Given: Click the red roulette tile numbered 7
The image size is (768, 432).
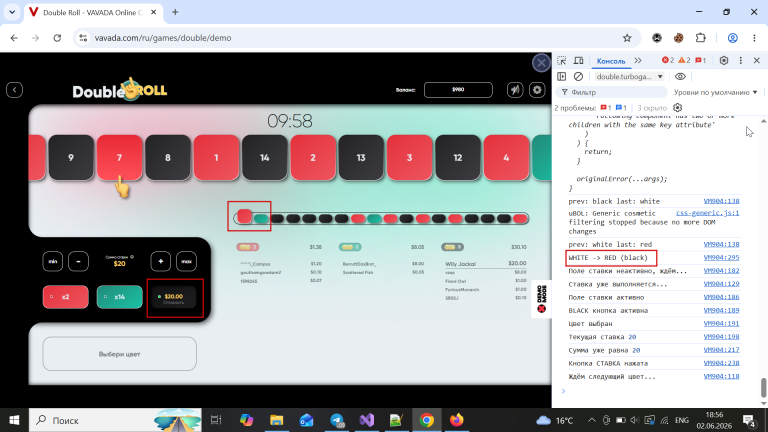Looking at the screenshot, I should click(120, 158).
